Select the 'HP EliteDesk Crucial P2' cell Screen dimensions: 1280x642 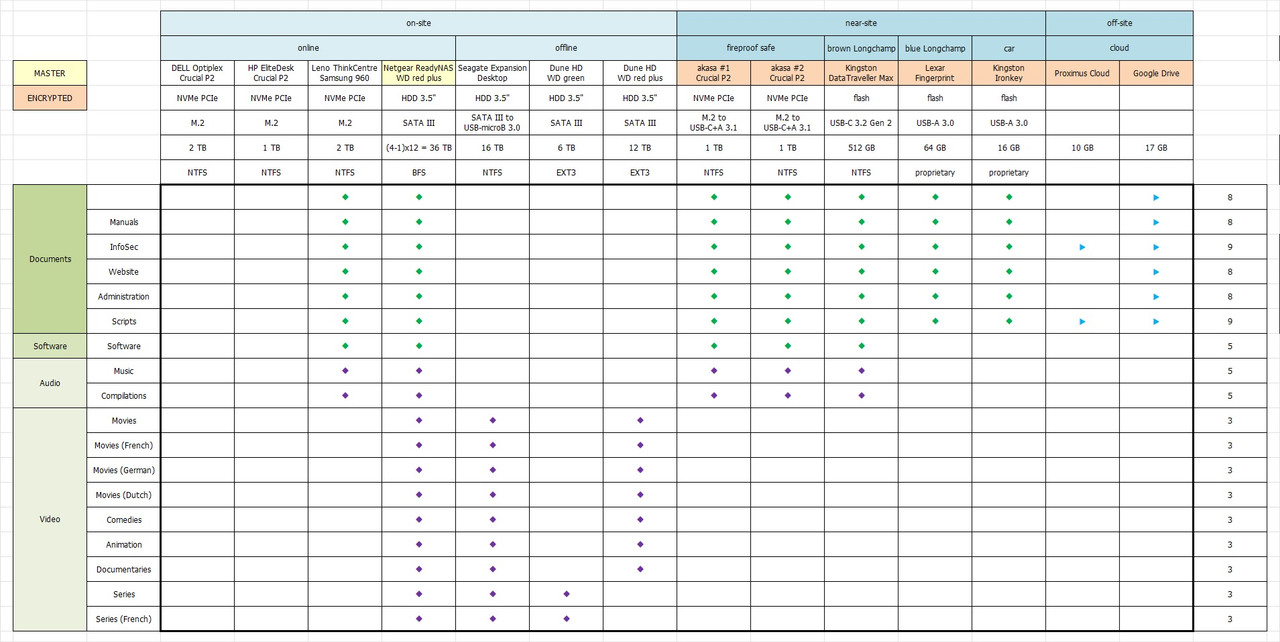271,73
